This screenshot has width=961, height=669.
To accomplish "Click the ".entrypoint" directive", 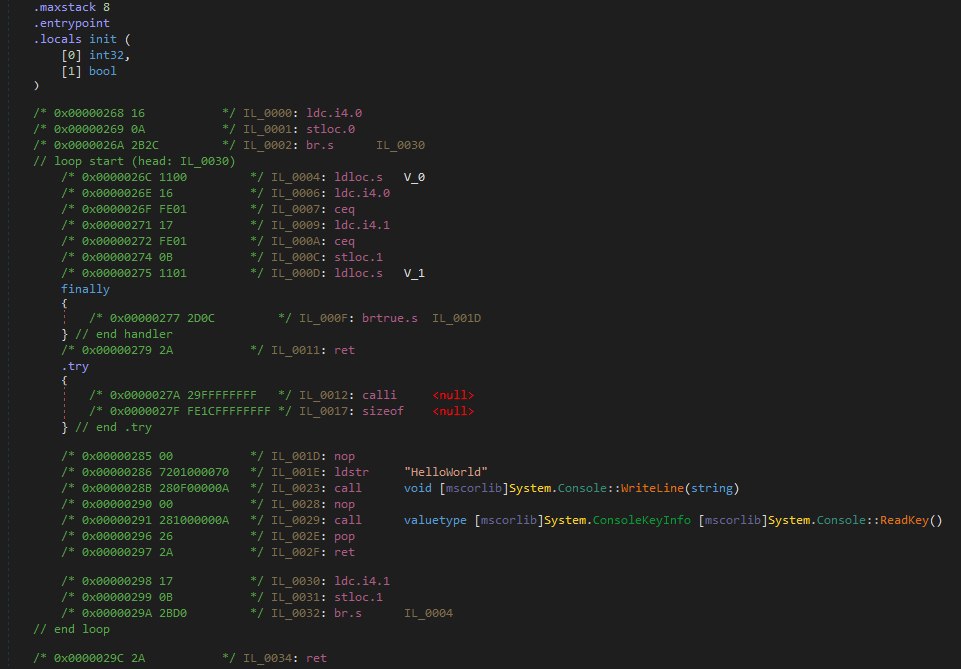I will [72, 23].
